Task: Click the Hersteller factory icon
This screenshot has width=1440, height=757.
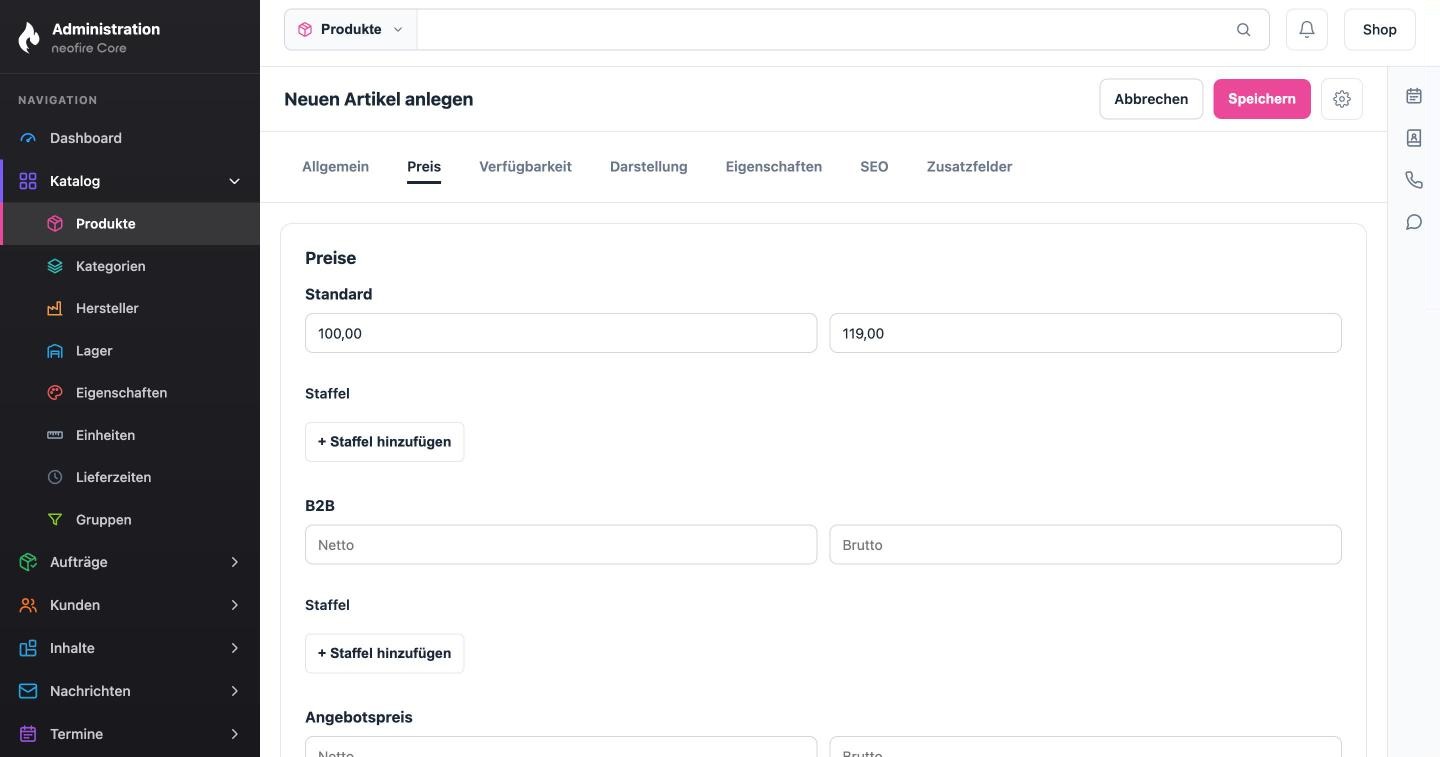Action: [55, 308]
